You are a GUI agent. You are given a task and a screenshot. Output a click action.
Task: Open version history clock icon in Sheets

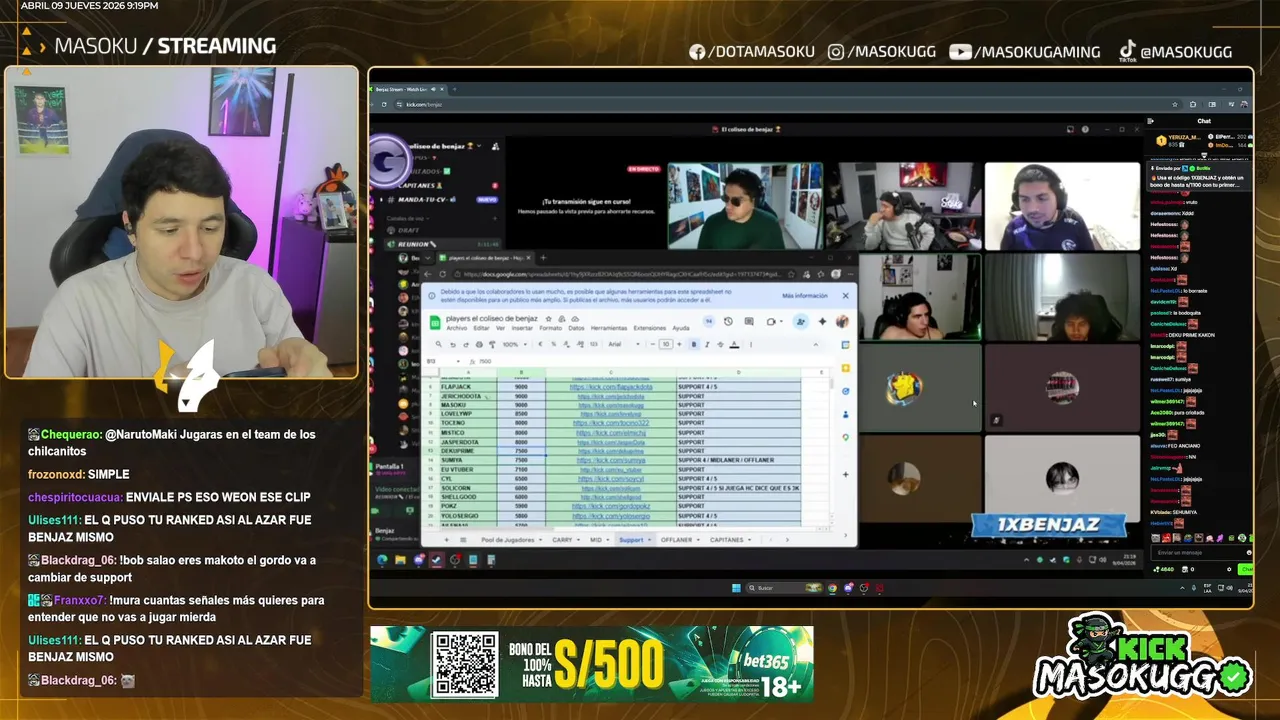(x=728, y=321)
